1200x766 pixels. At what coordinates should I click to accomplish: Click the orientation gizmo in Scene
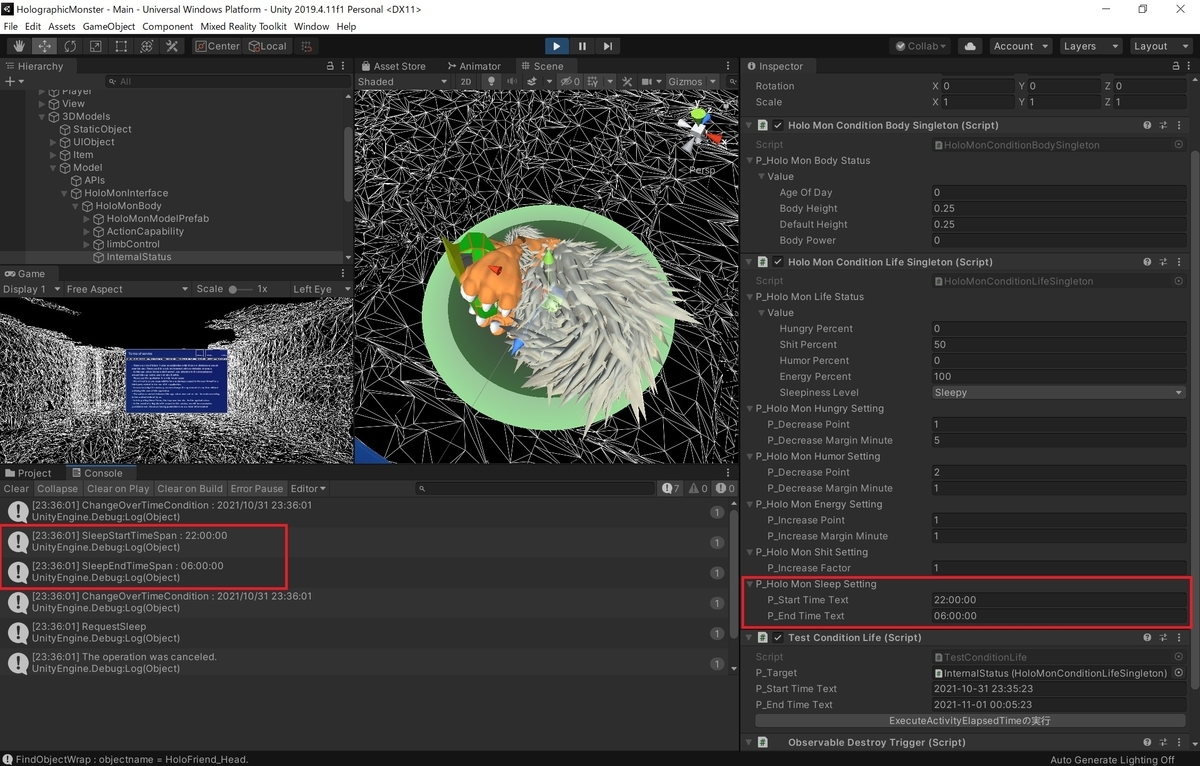click(698, 130)
